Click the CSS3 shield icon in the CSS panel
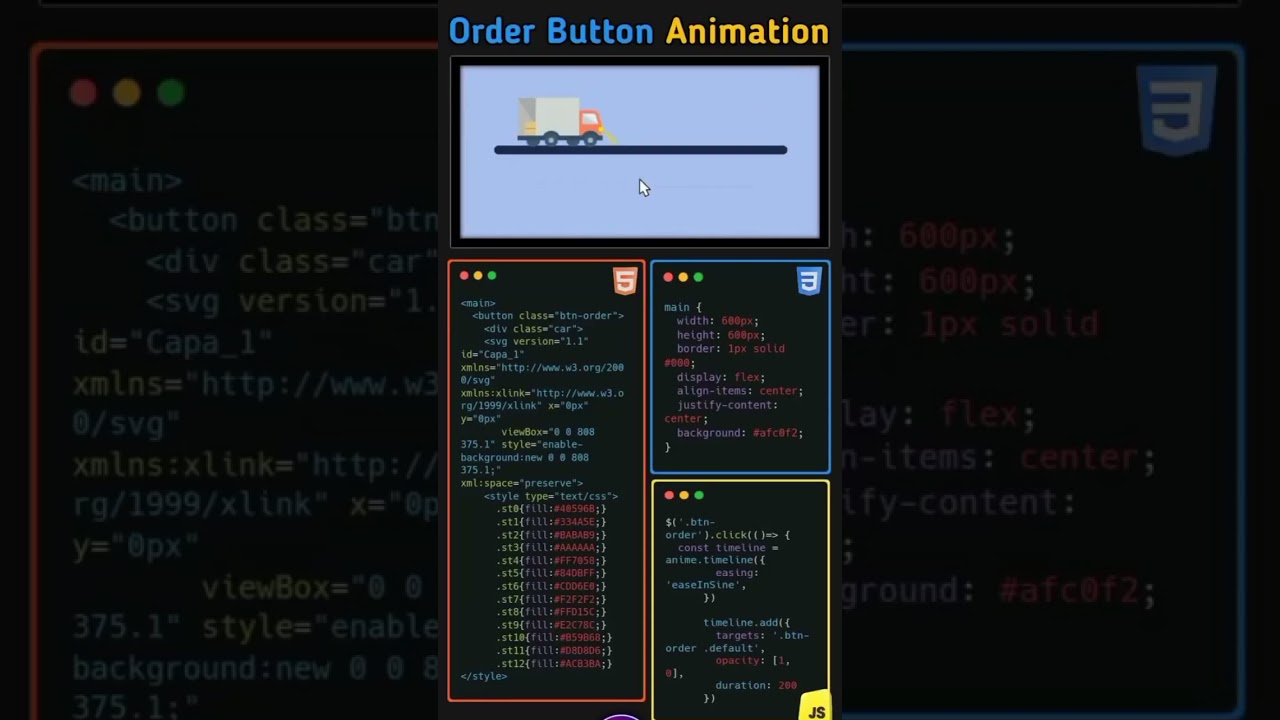The image size is (1280, 720). pos(809,281)
